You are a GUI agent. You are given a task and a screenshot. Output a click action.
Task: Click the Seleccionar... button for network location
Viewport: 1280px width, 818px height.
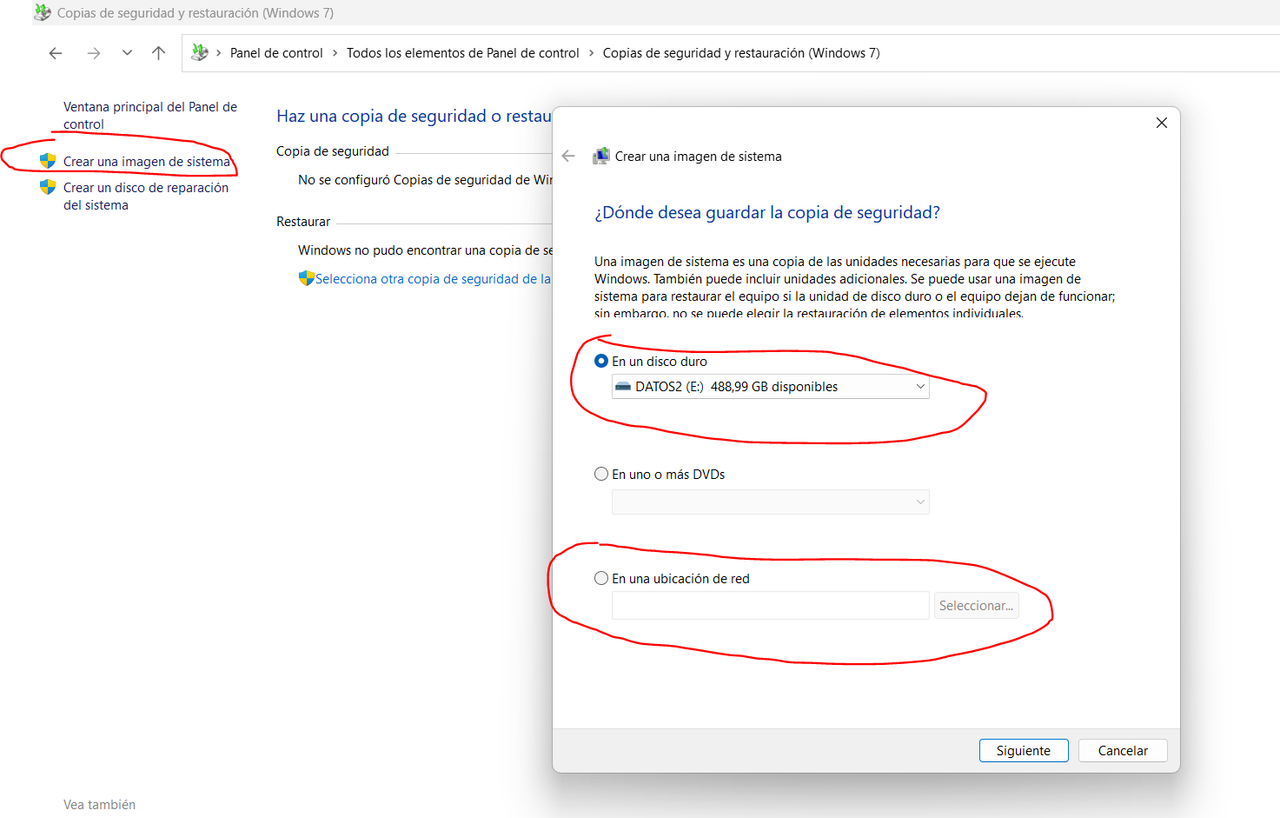coord(976,605)
